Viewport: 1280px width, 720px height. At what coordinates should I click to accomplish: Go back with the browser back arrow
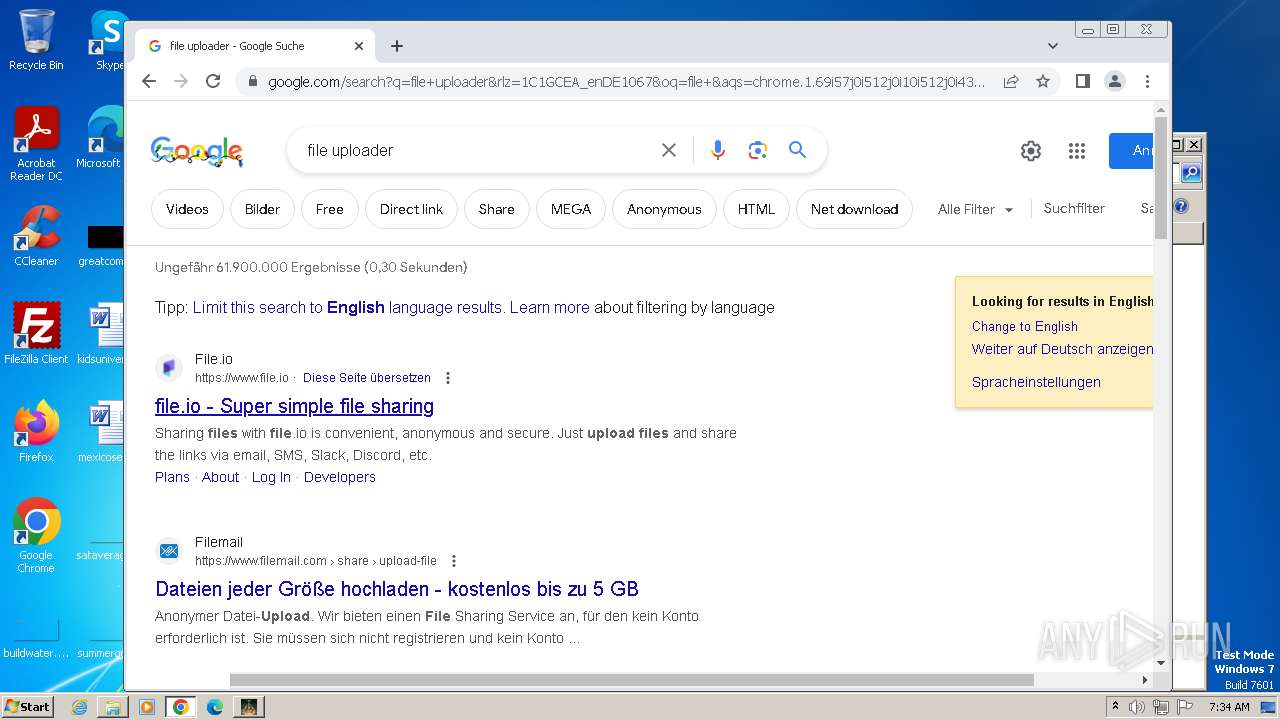coord(149,81)
